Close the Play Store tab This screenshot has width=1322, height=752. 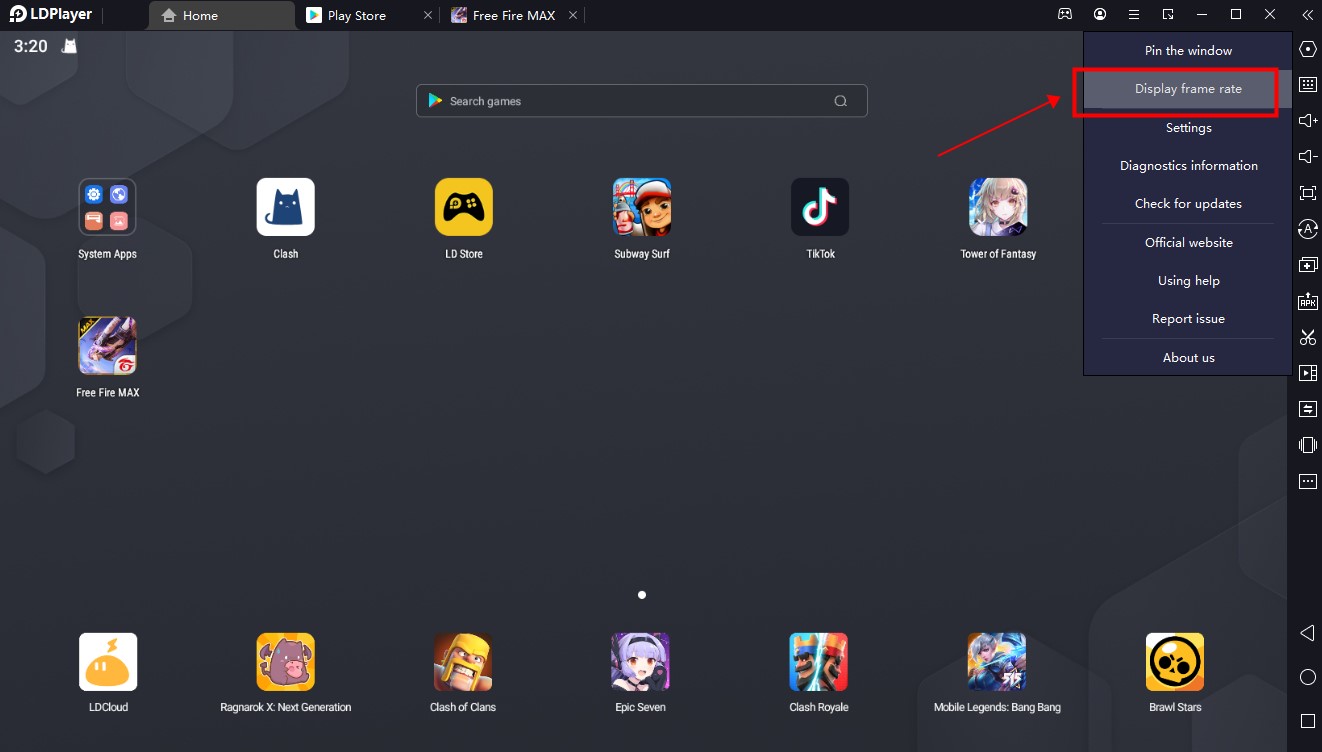[429, 15]
